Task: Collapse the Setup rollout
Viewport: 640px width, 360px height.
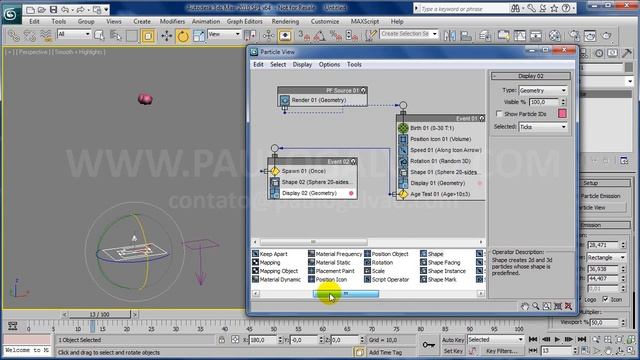Action: coord(605,183)
